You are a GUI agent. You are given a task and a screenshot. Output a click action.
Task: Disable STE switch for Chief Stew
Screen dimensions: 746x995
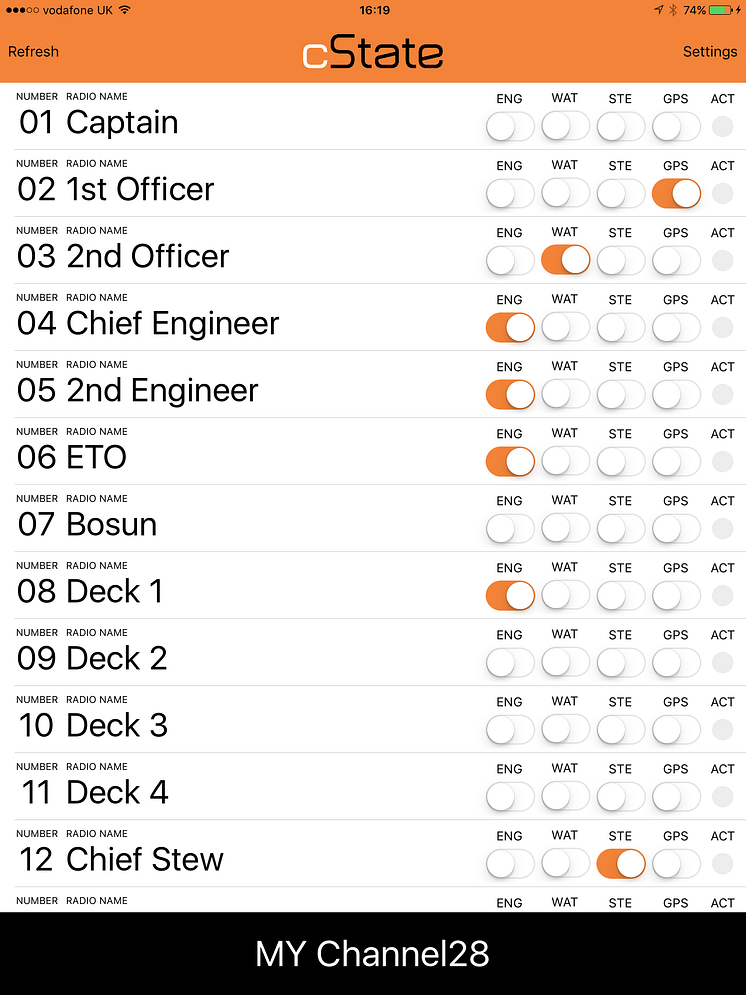click(620, 864)
